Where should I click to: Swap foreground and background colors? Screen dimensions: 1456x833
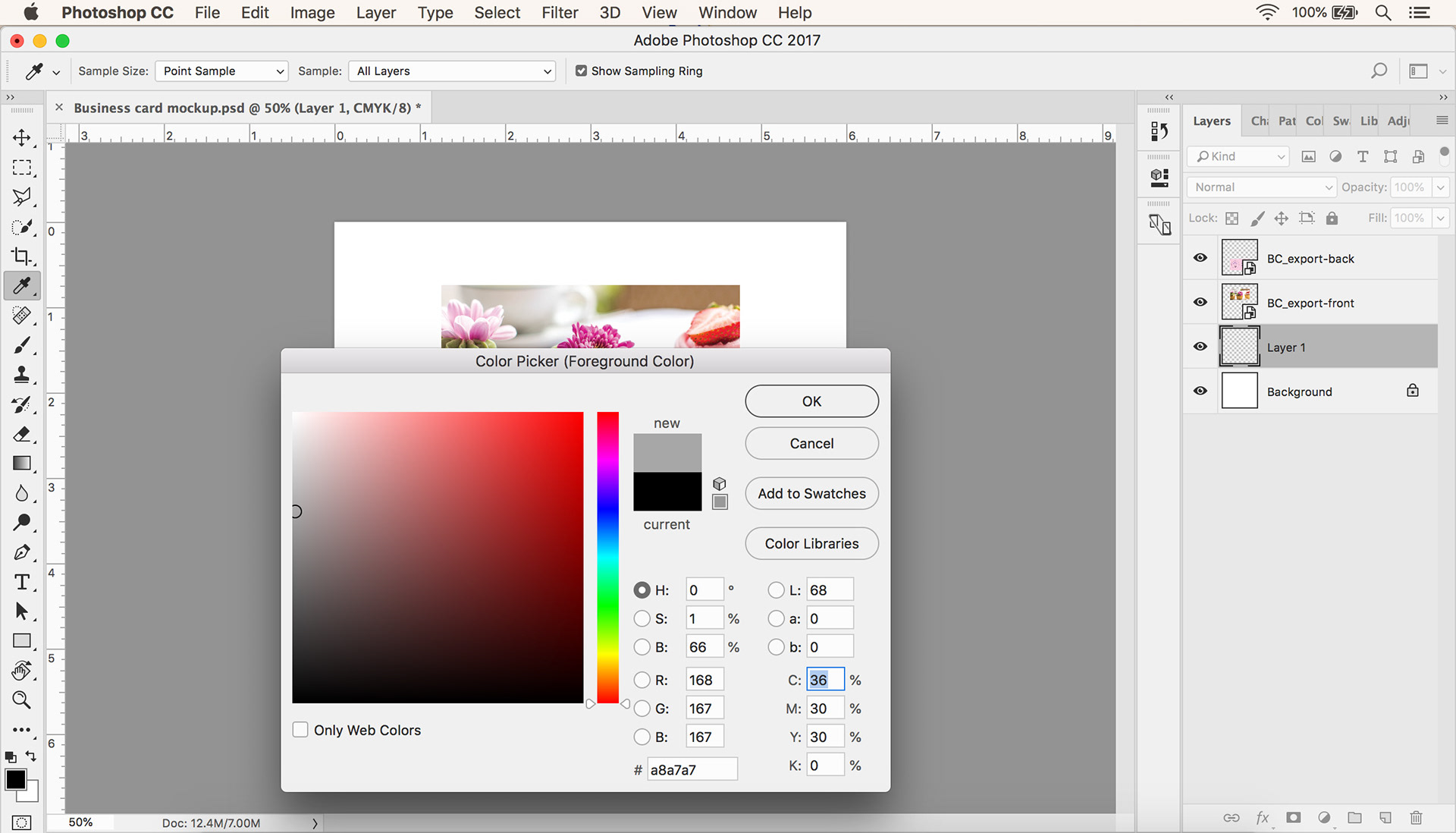[31, 756]
